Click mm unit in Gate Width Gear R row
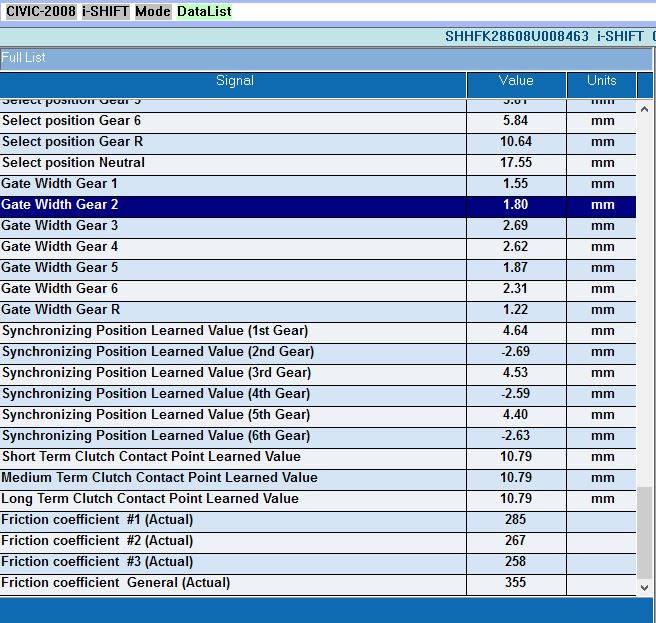Image resolution: width=656 pixels, height=623 pixels. tap(602, 310)
